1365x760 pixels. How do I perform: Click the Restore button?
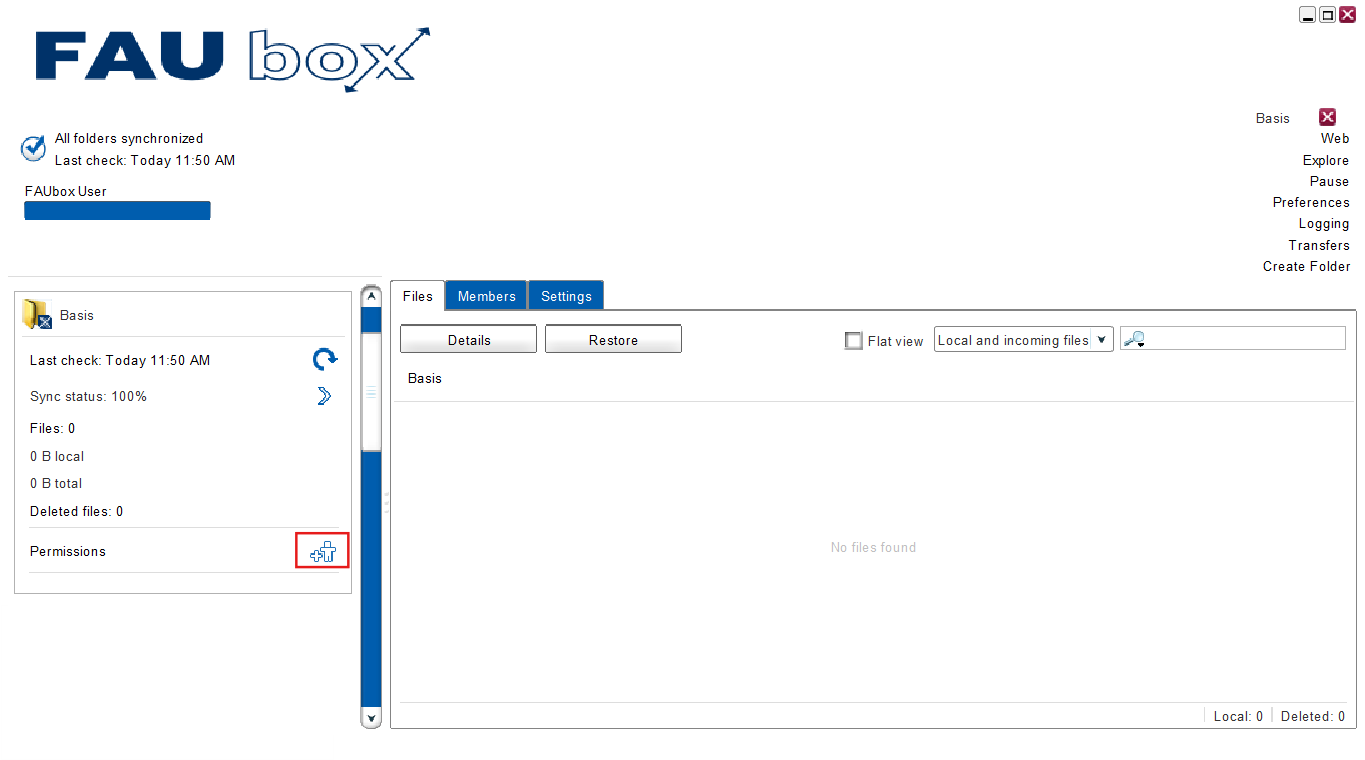tap(613, 340)
